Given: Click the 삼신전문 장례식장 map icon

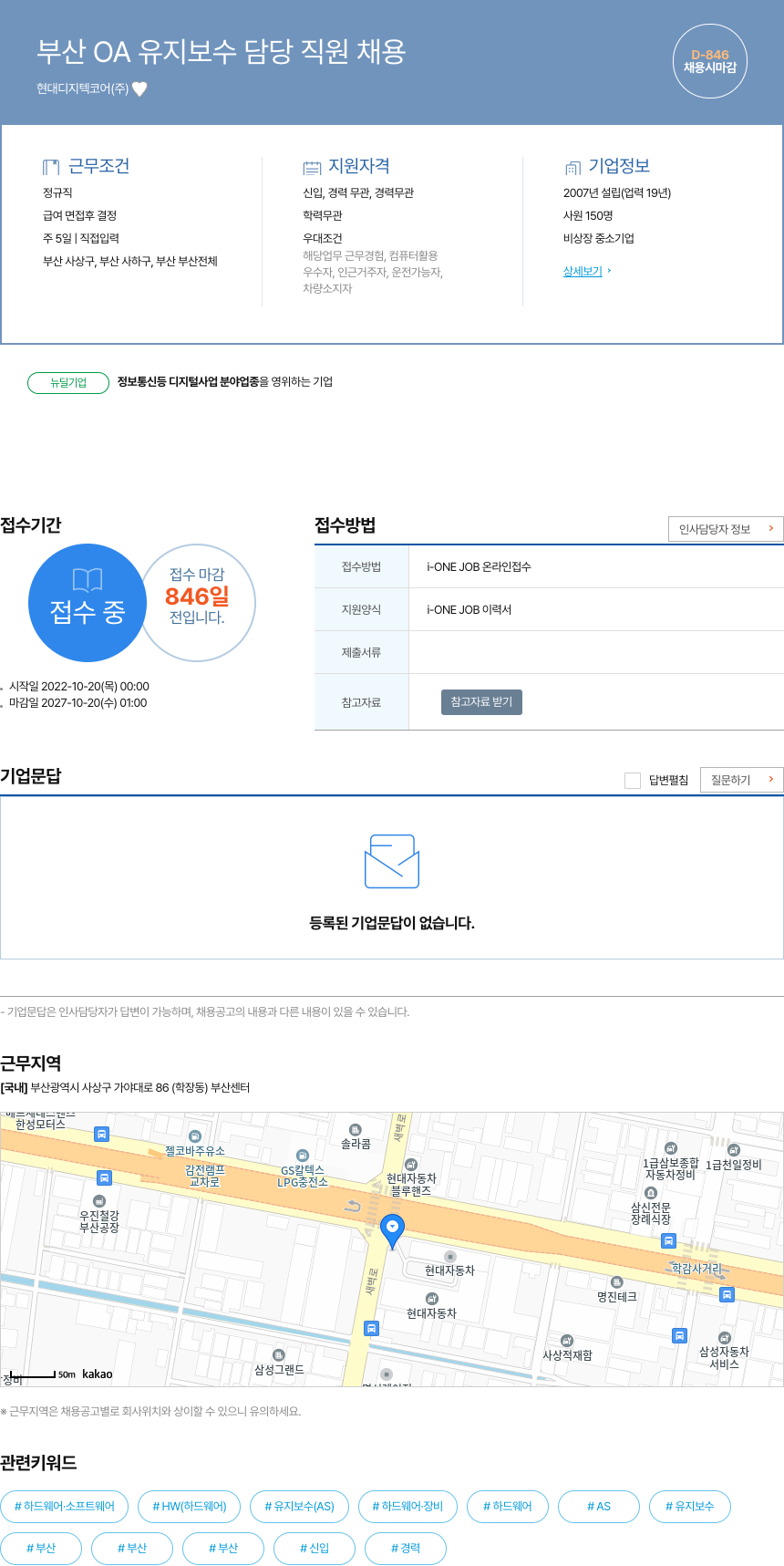Looking at the screenshot, I should [650, 1193].
